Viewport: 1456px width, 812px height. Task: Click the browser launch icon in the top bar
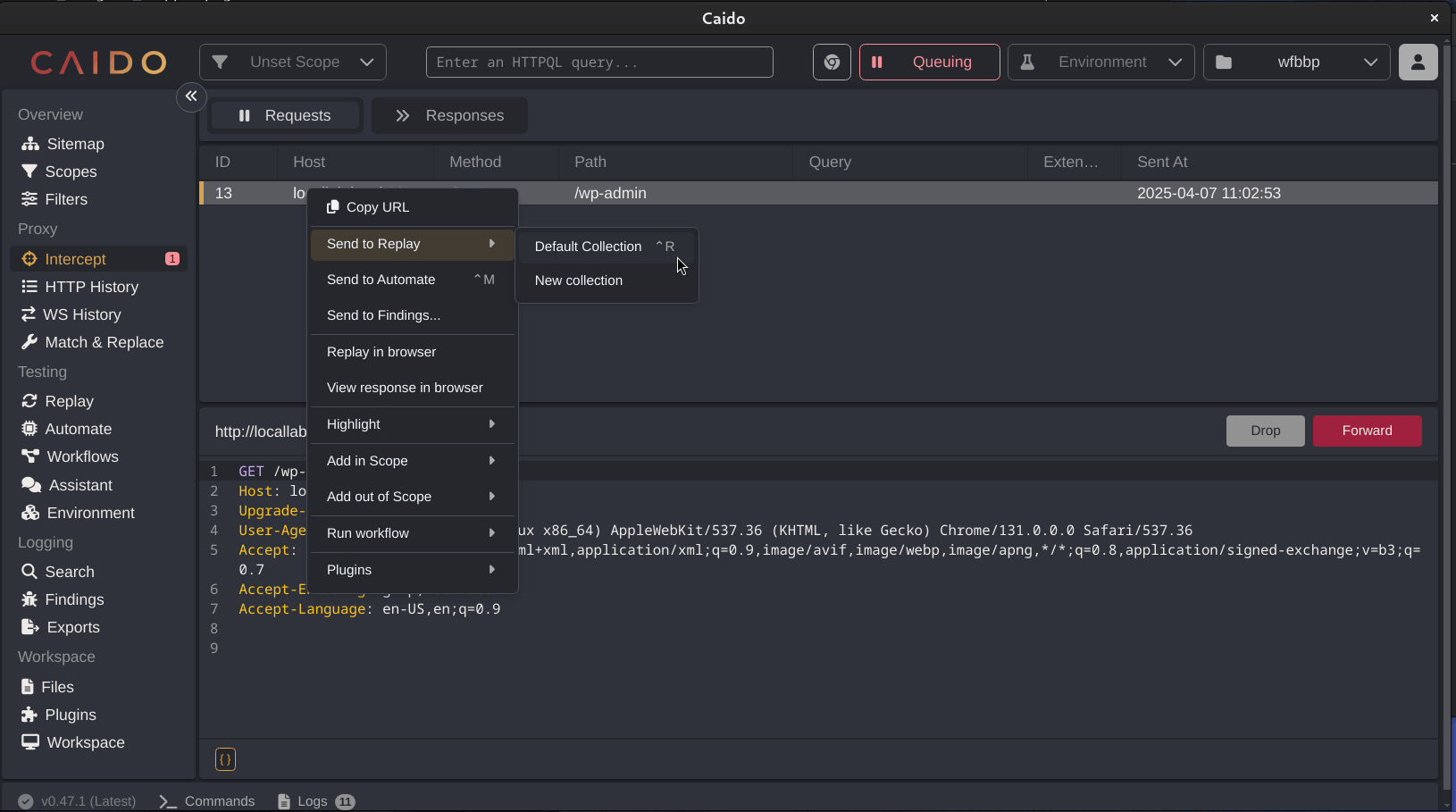[832, 63]
